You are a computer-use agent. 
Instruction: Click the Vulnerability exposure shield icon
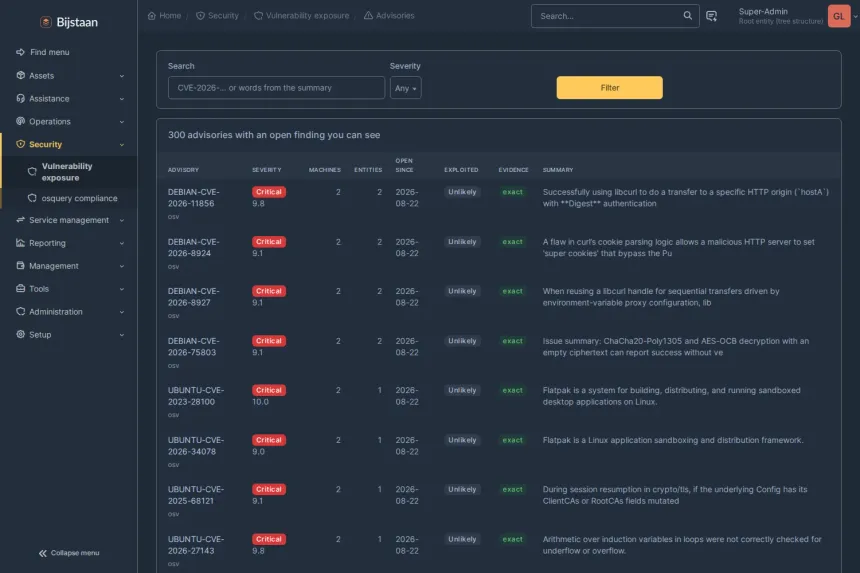(32, 172)
